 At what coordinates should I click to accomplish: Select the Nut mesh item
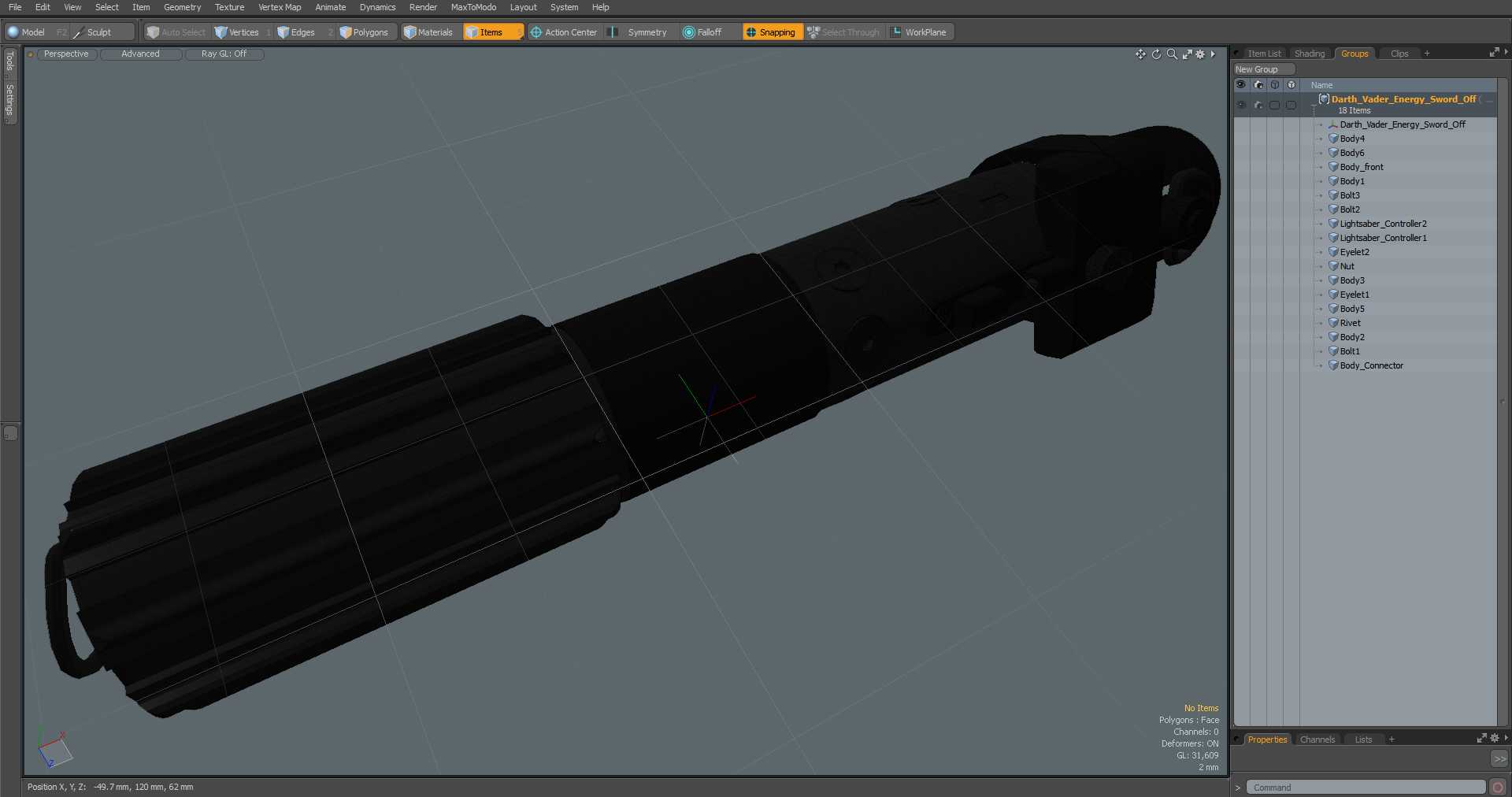click(1347, 266)
